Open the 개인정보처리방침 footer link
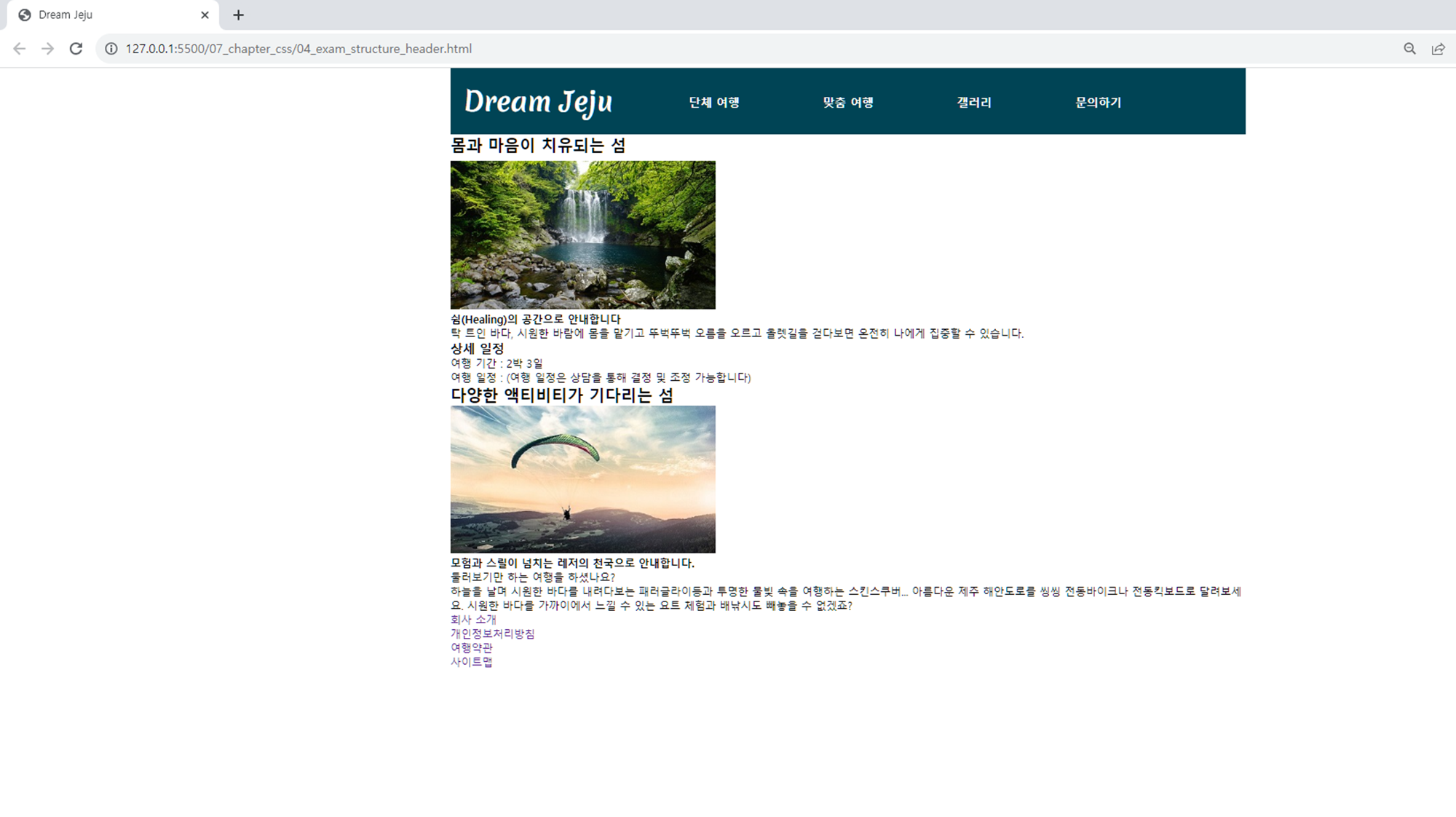Screen dimensions: 1456x817 [x=492, y=634]
